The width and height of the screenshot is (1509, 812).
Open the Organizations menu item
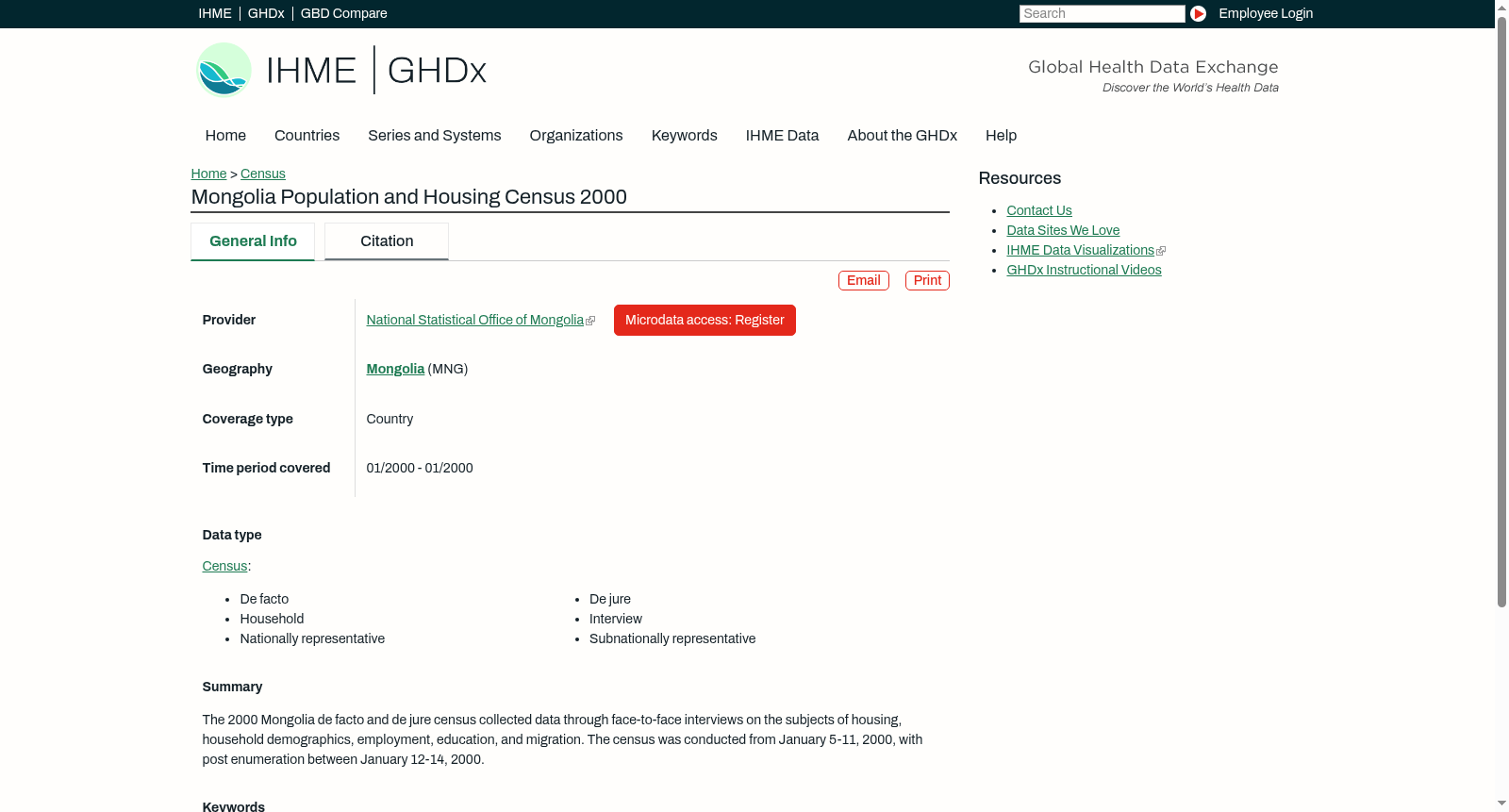tap(576, 135)
